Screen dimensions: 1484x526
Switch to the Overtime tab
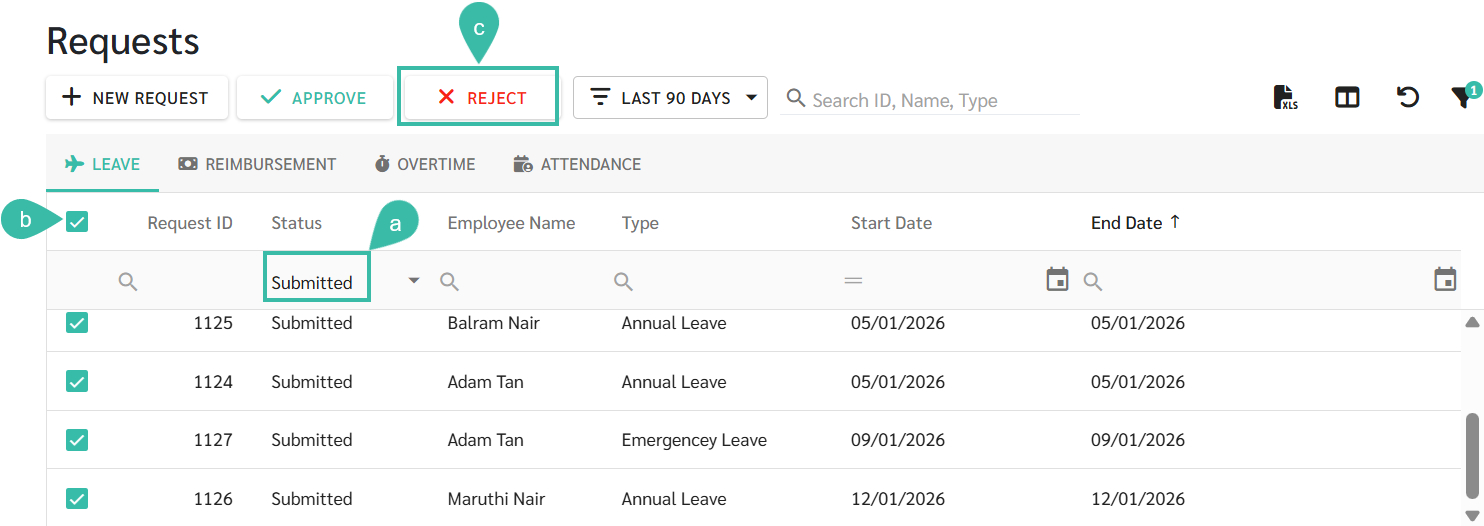[425, 164]
